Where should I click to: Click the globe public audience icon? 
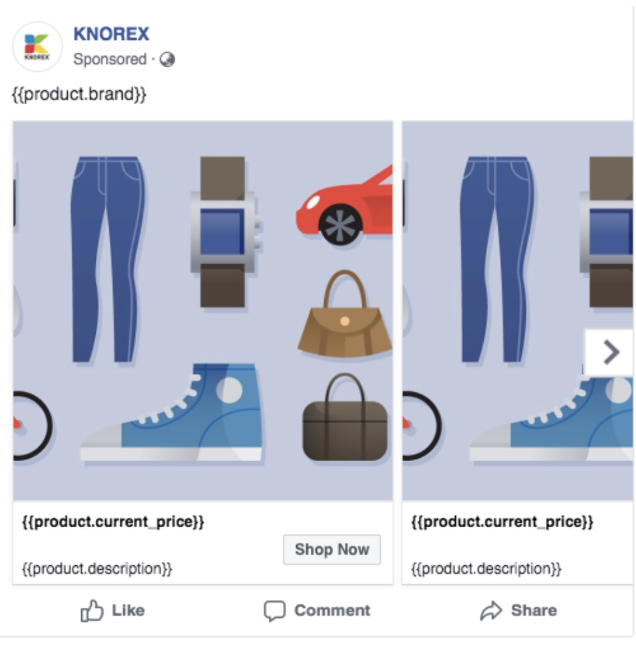(x=167, y=59)
